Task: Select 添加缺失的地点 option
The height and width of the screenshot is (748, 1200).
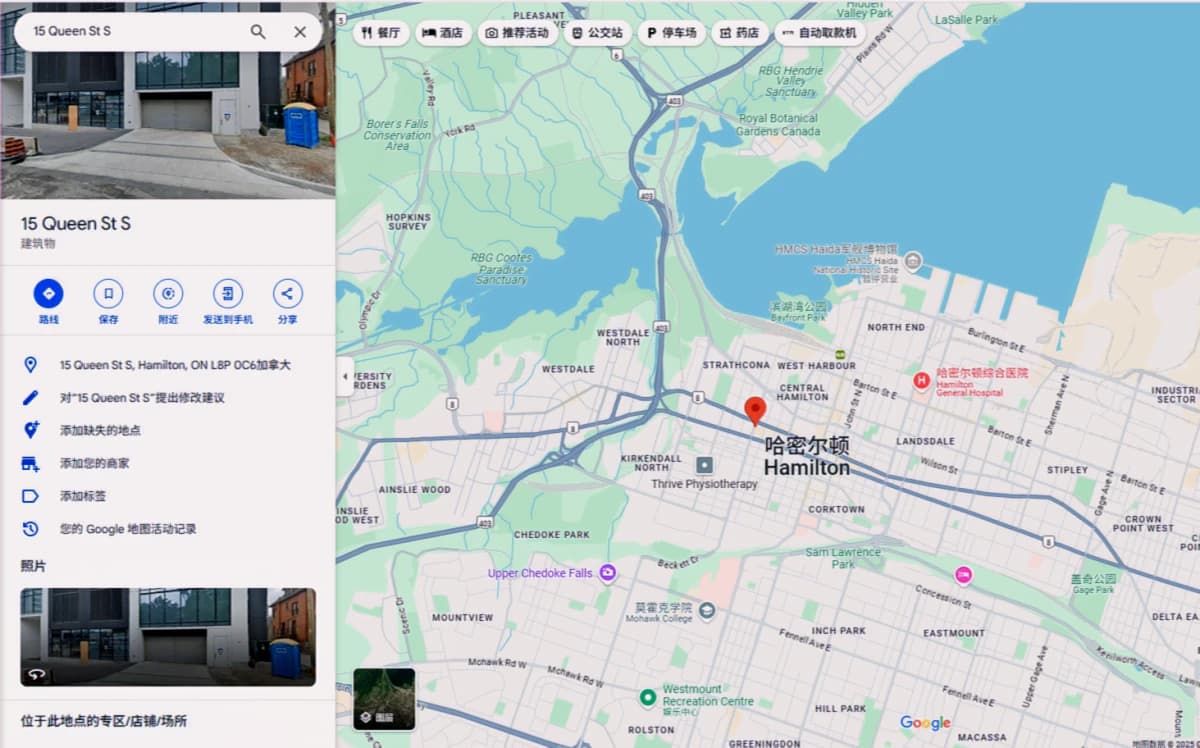Action: pyautogui.click(x=100, y=430)
